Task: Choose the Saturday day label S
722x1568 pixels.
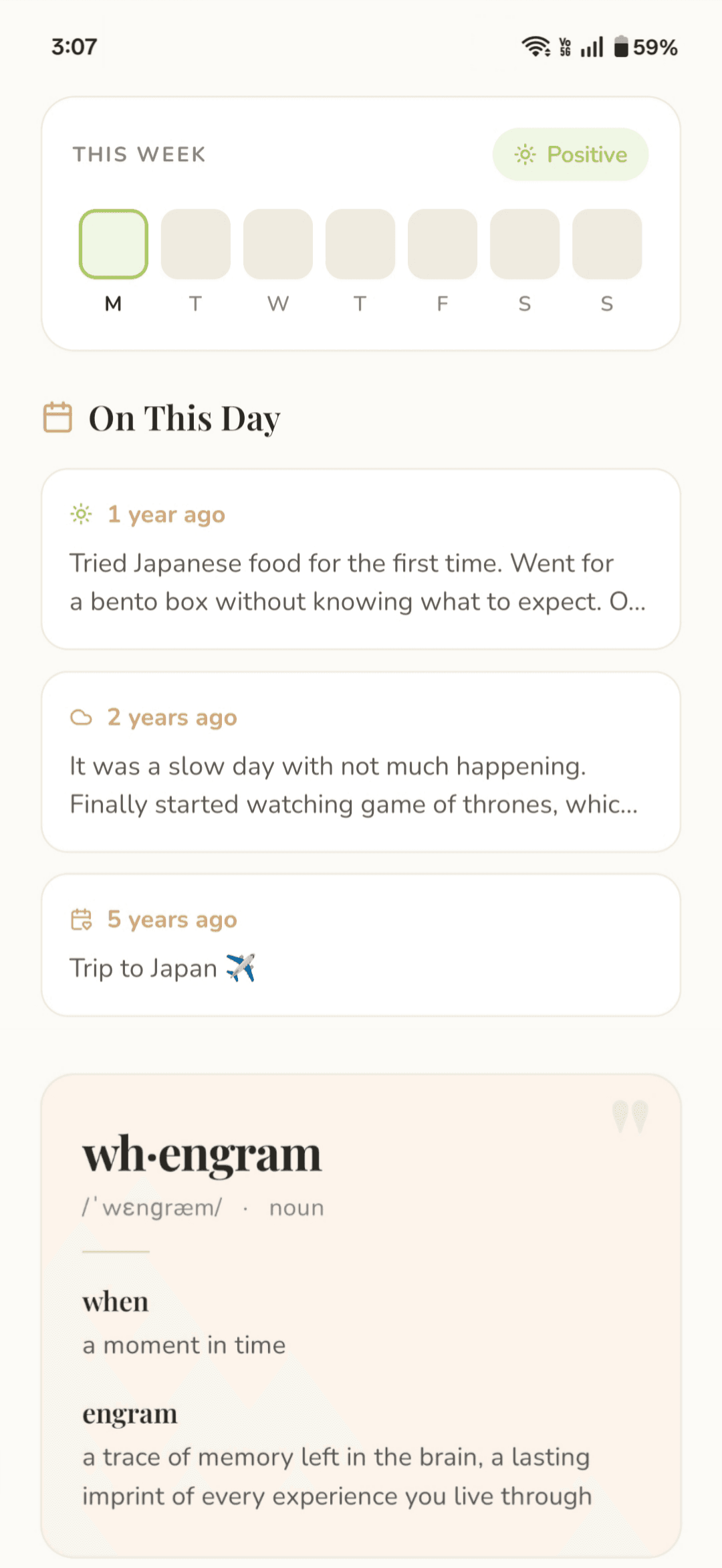Action: tap(525, 304)
